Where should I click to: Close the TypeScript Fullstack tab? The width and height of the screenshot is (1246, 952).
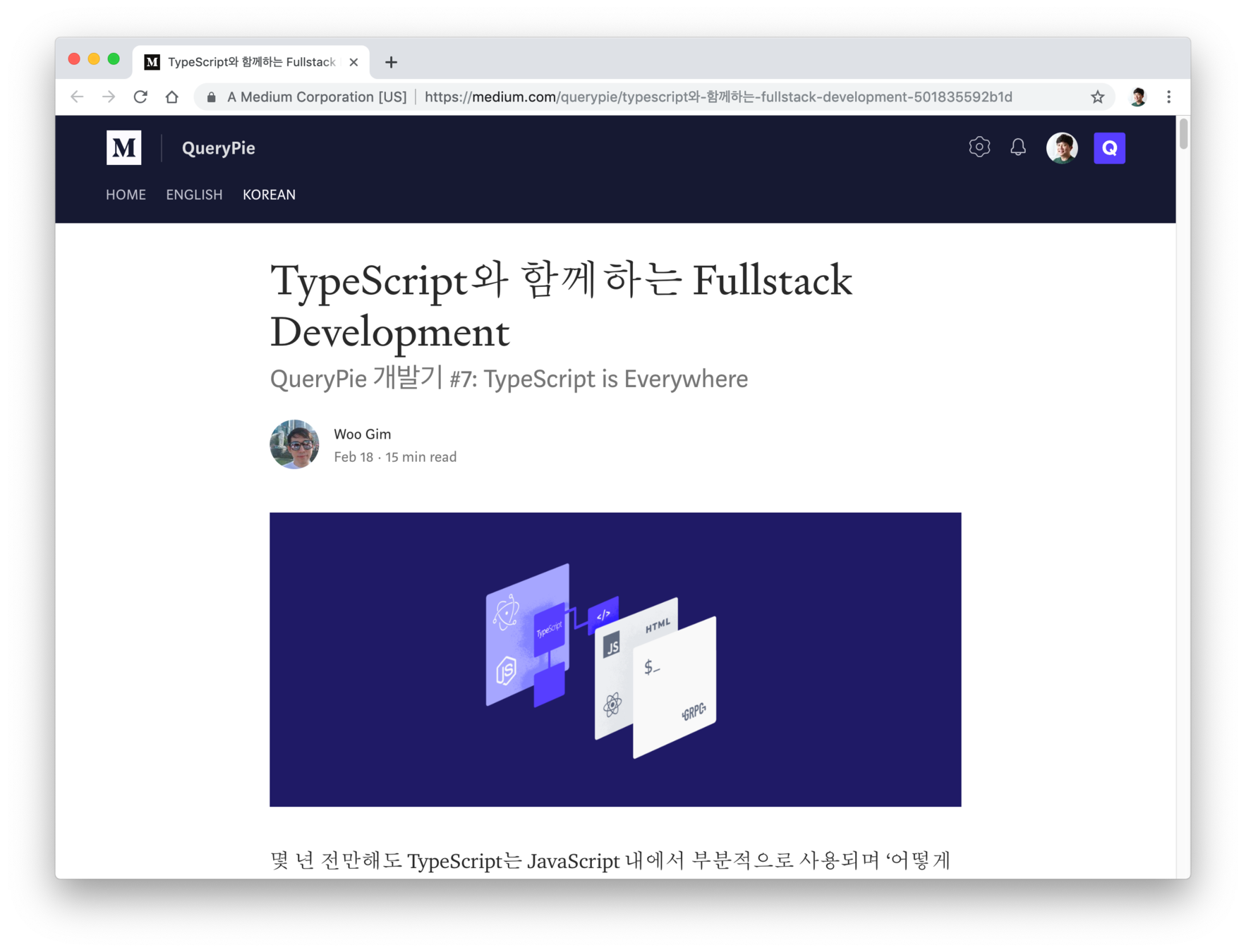coord(353,62)
